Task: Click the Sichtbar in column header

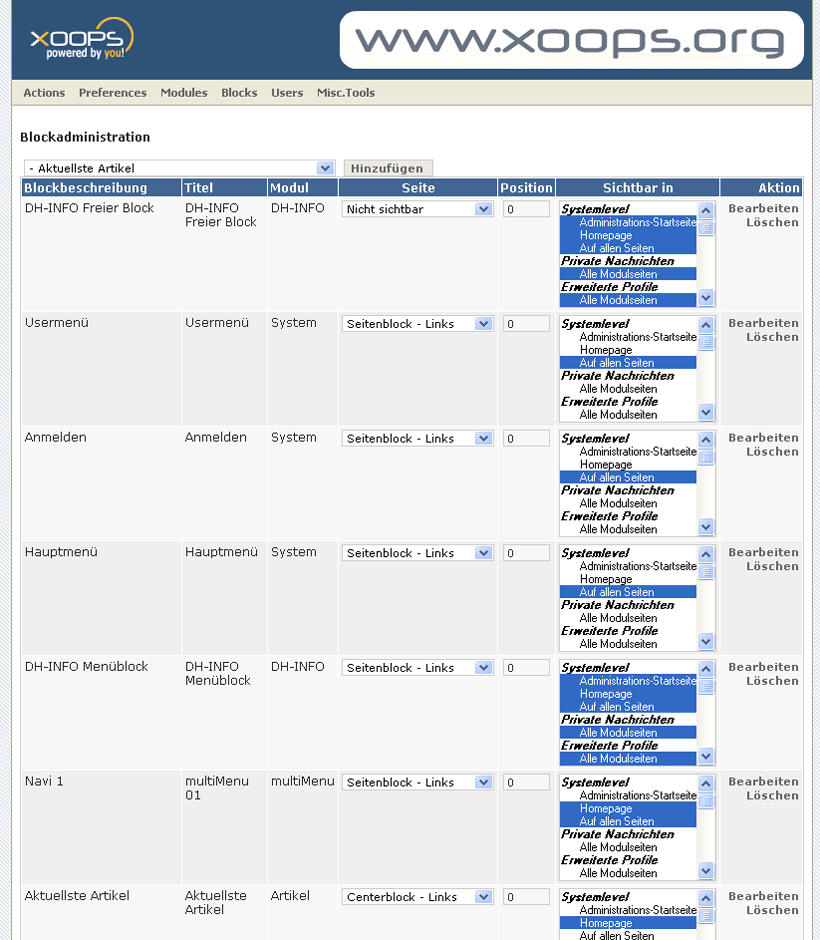Action: pyautogui.click(x=638, y=188)
